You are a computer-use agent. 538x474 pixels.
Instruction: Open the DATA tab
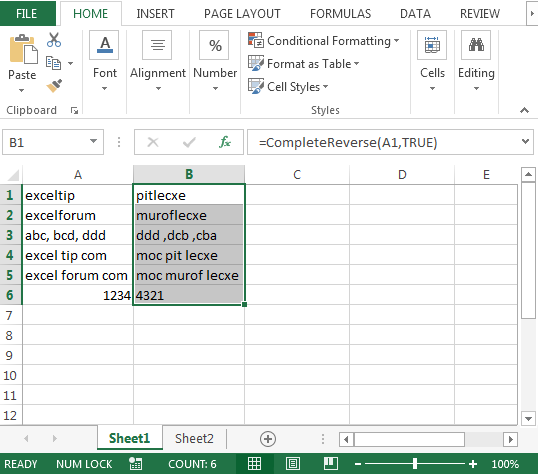coord(415,14)
